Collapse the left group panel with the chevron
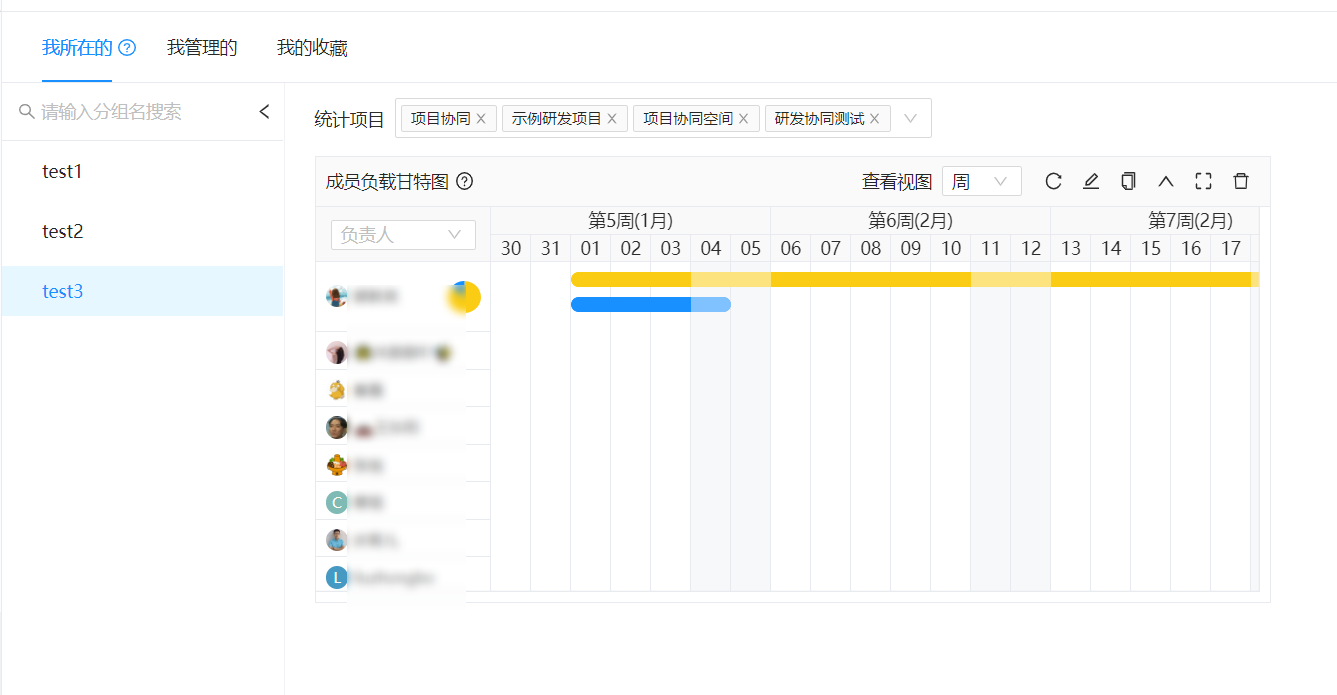Image resolution: width=1337 pixels, height=695 pixels. [264, 112]
